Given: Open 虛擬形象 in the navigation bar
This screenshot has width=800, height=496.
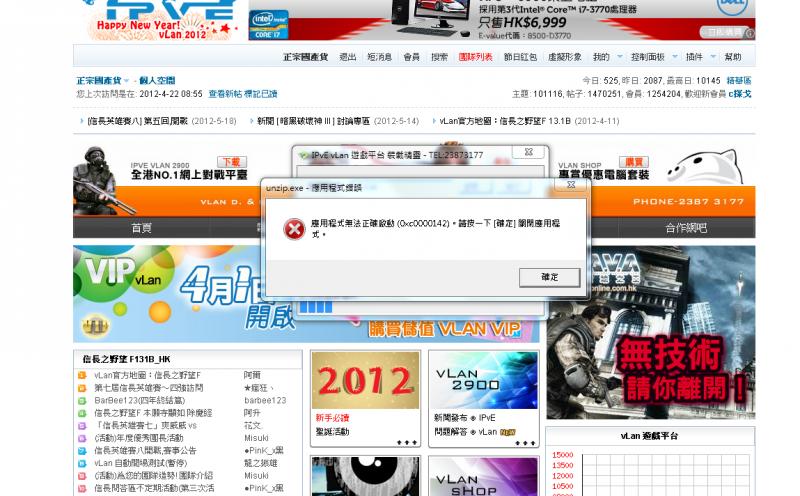Looking at the screenshot, I should [x=565, y=57].
